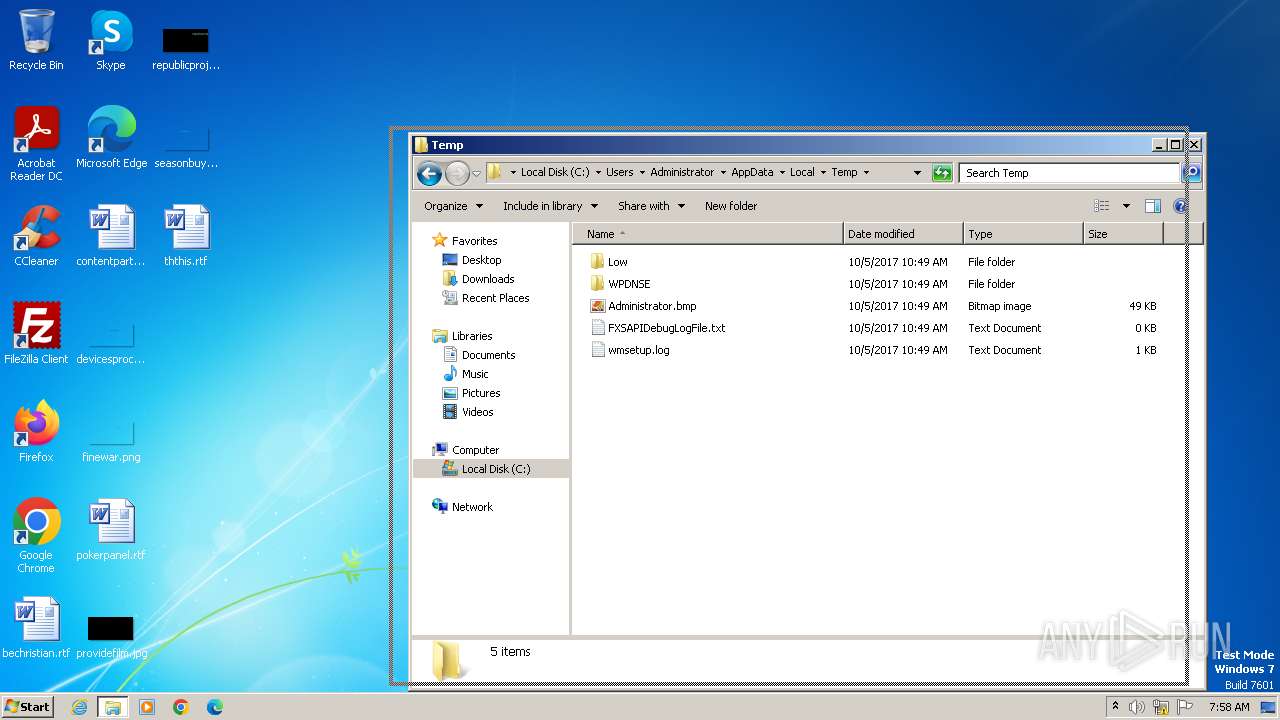Click AppData in the address breadcrumb
Viewport: 1280px width, 720px height.
752,172
